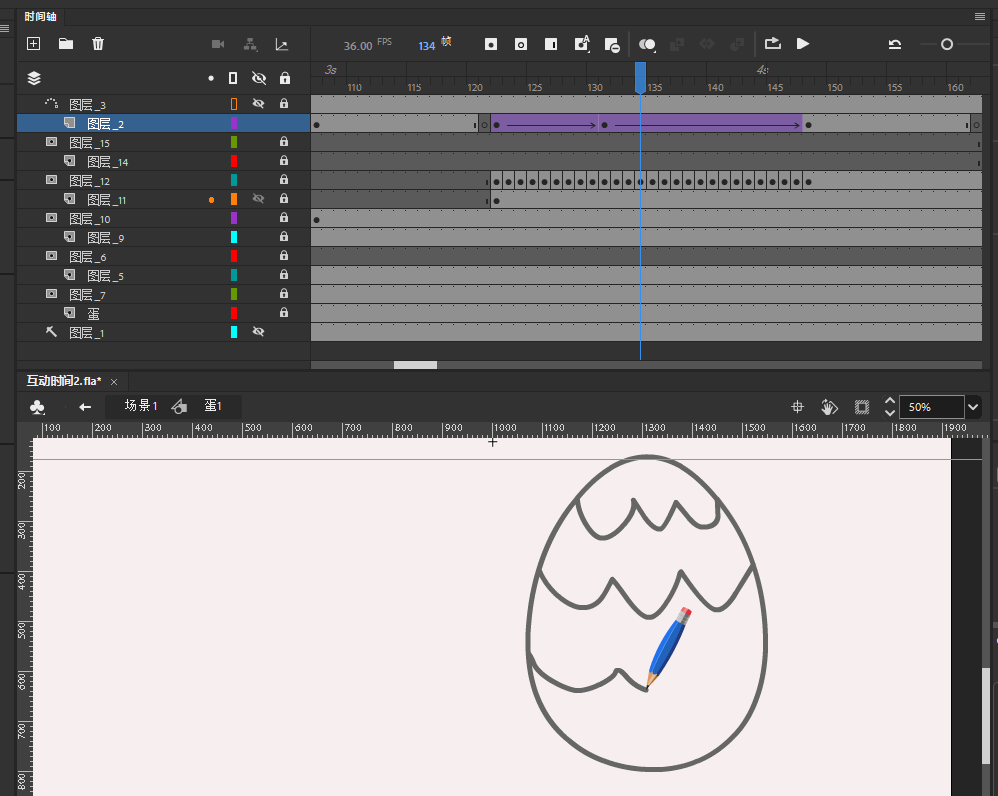Select the 图层_6 layer

[x=88, y=257]
